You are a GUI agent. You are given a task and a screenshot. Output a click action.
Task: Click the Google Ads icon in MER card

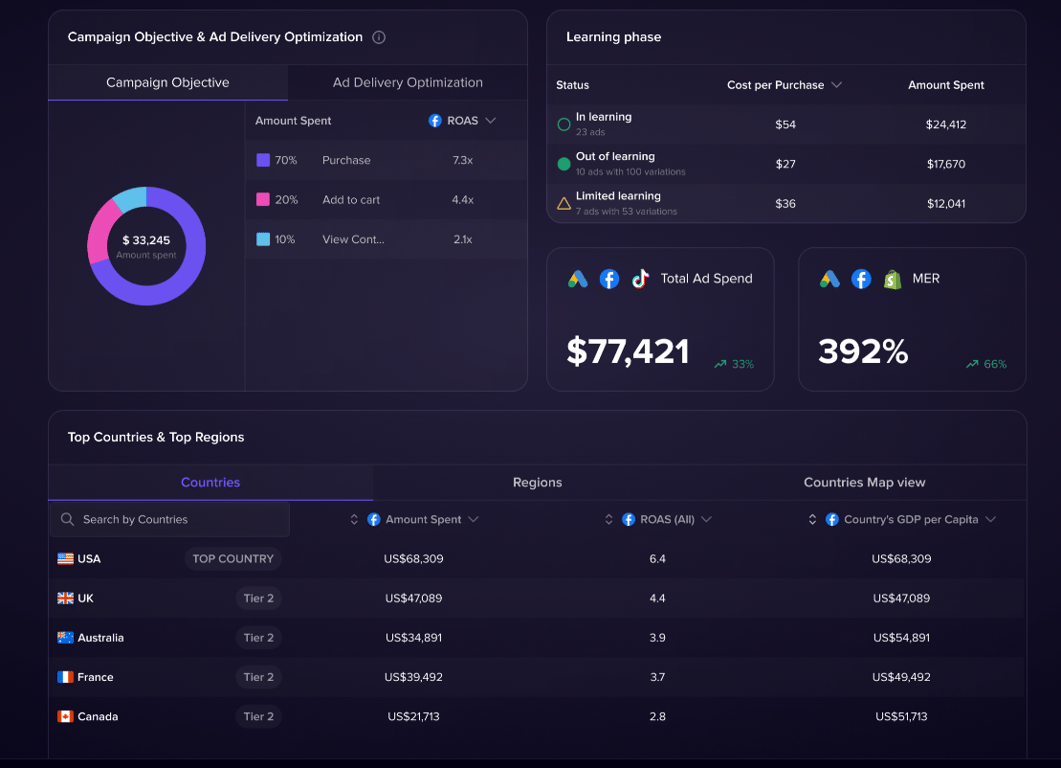(x=830, y=279)
